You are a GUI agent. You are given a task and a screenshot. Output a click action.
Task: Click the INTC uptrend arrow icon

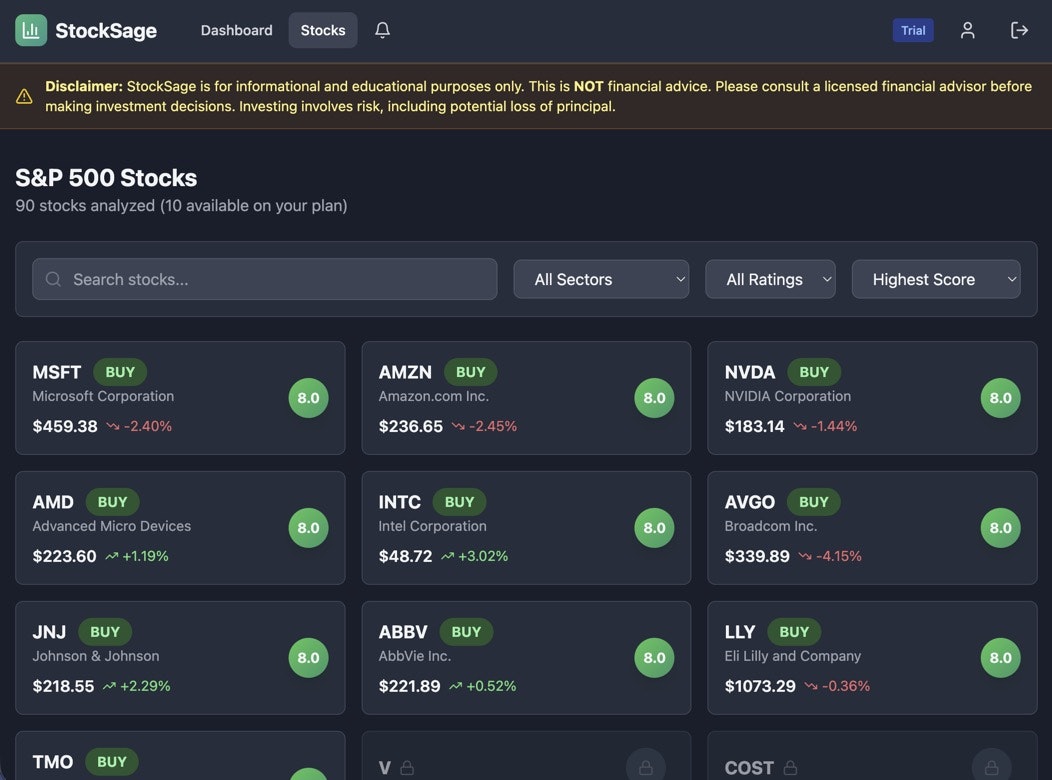pyautogui.click(x=448, y=556)
